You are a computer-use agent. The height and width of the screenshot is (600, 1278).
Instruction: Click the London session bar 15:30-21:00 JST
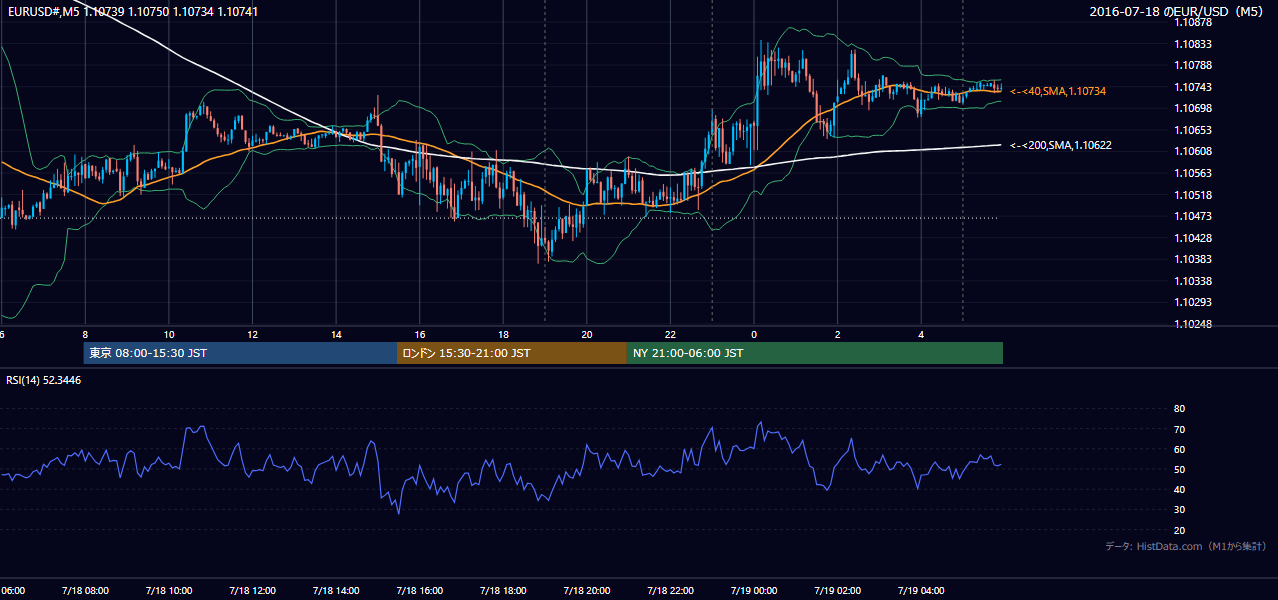(x=512, y=353)
